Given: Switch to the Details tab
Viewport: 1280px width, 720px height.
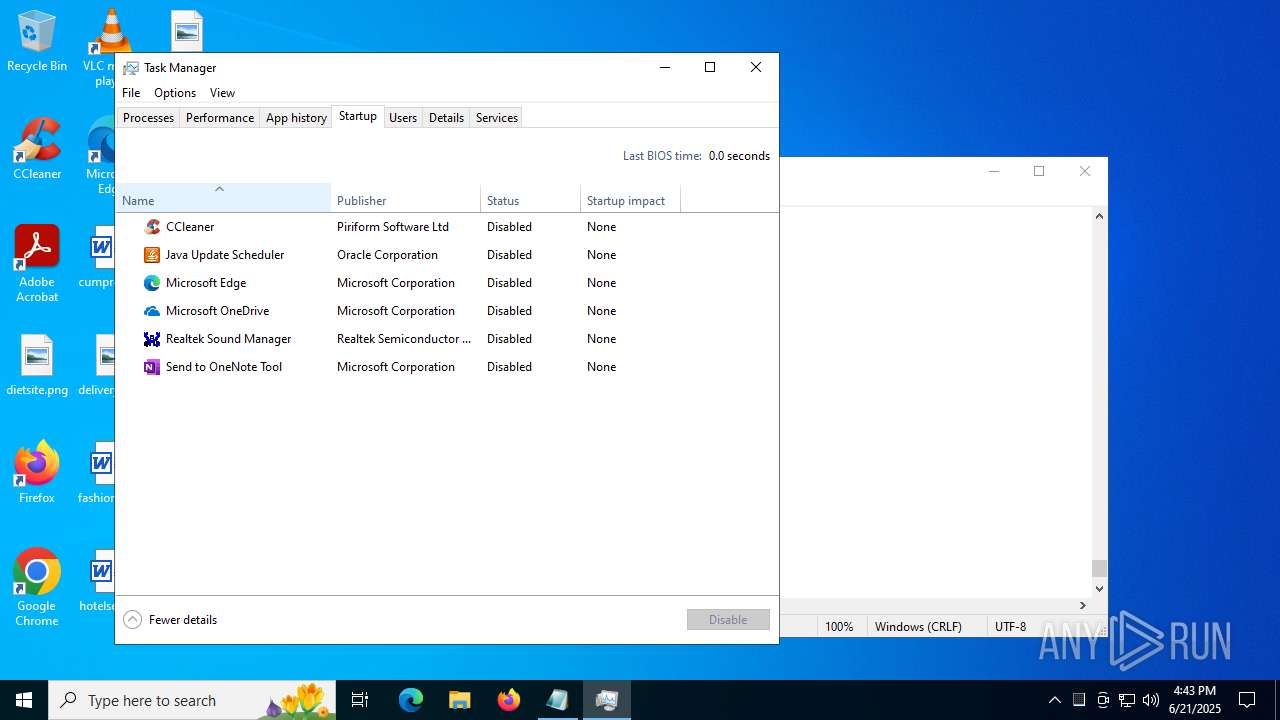Looking at the screenshot, I should tap(446, 118).
